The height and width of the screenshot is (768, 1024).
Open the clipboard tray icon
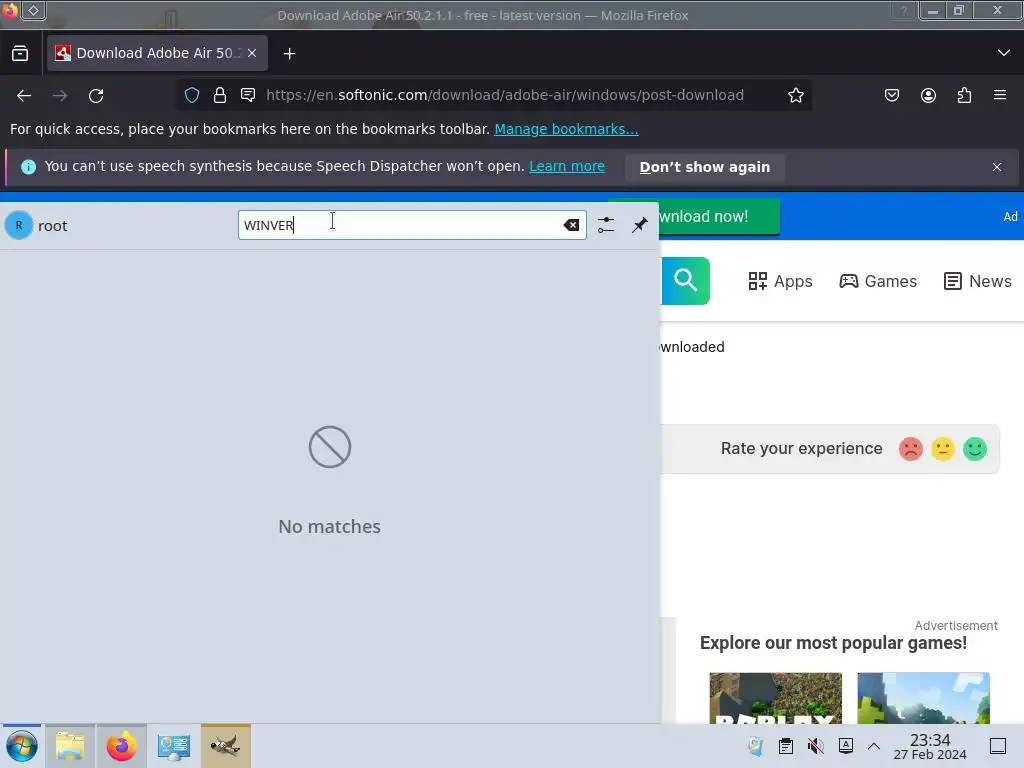(x=786, y=746)
